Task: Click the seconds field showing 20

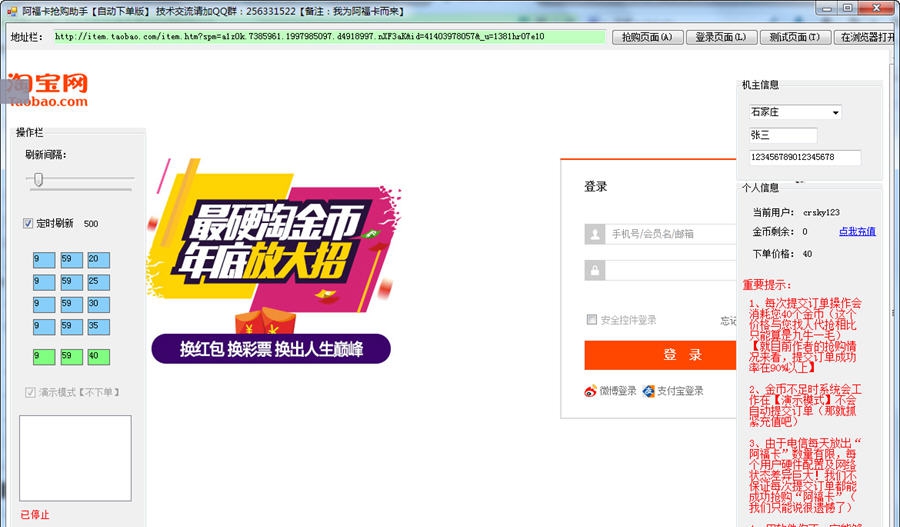Action: (x=99, y=260)
